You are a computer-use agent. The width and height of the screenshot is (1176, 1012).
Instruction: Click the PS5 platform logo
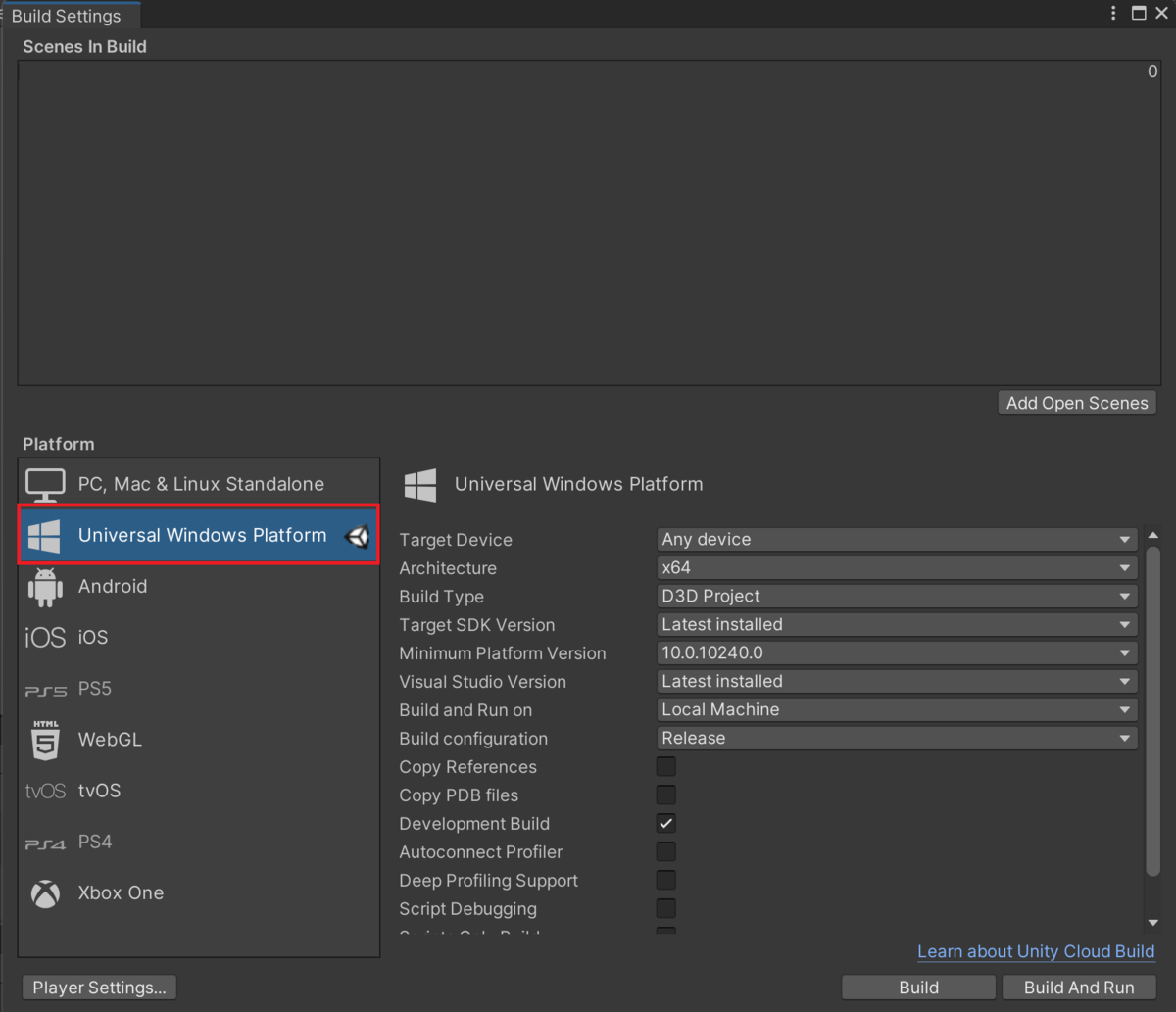click(x=45, y=690)
